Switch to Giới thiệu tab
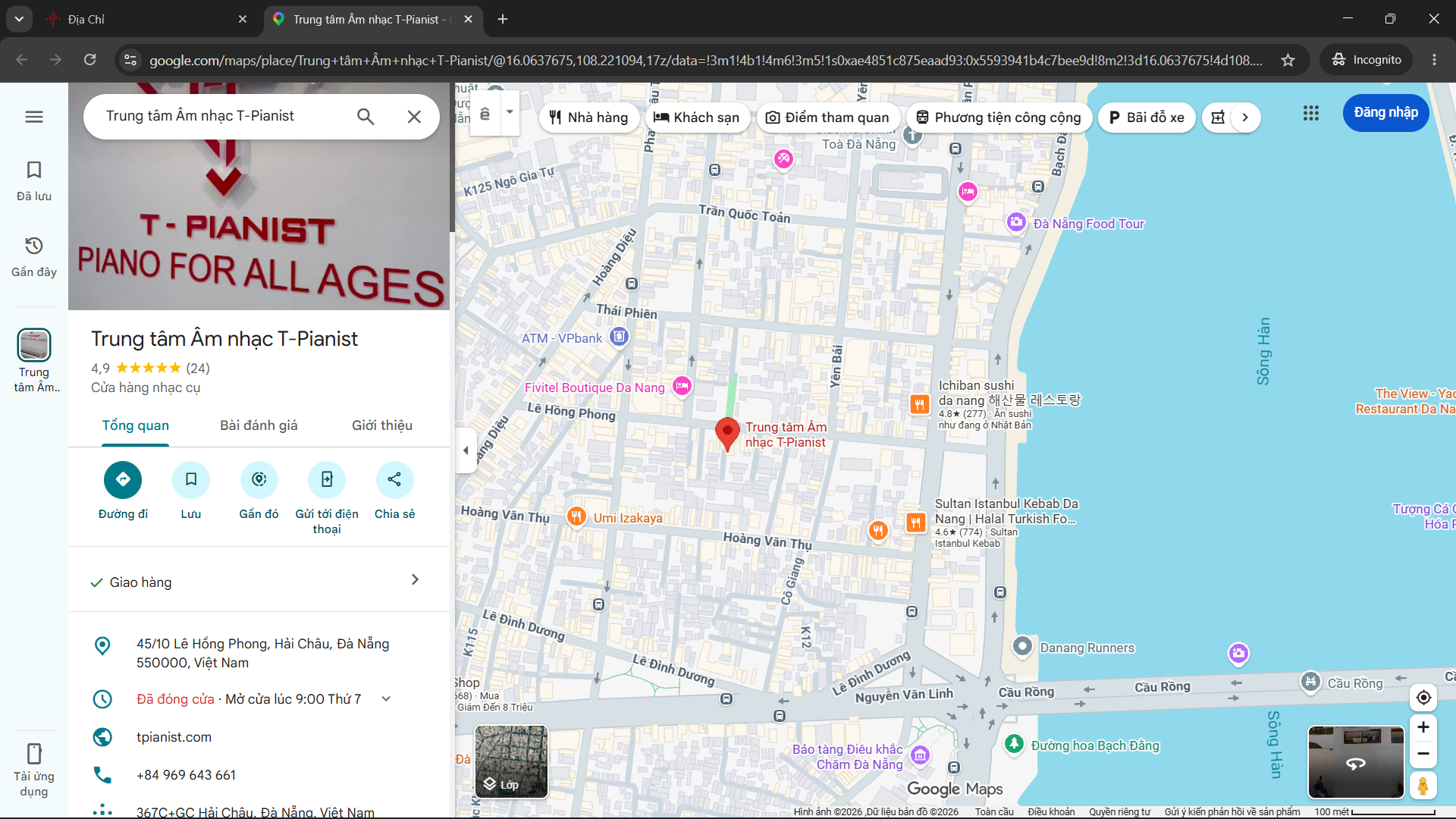The image size is (1456, 819). click(x=382, y=425)
